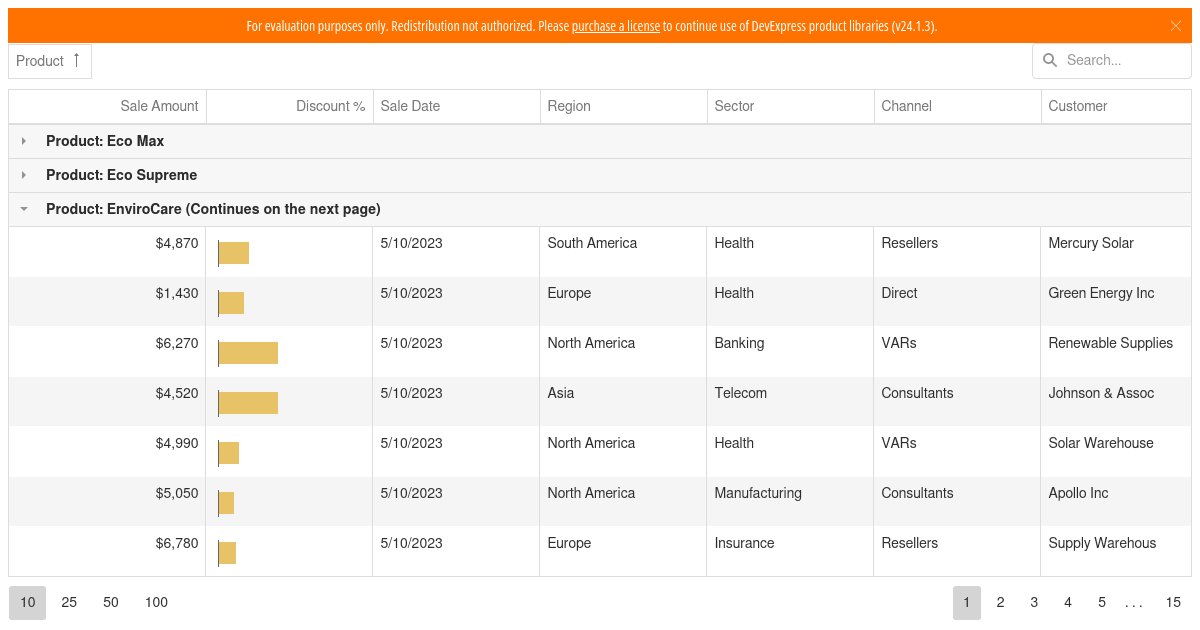
Task: Click discount bar in the $6,270 row
Action: pyautogui.click(x=248, y=353)
